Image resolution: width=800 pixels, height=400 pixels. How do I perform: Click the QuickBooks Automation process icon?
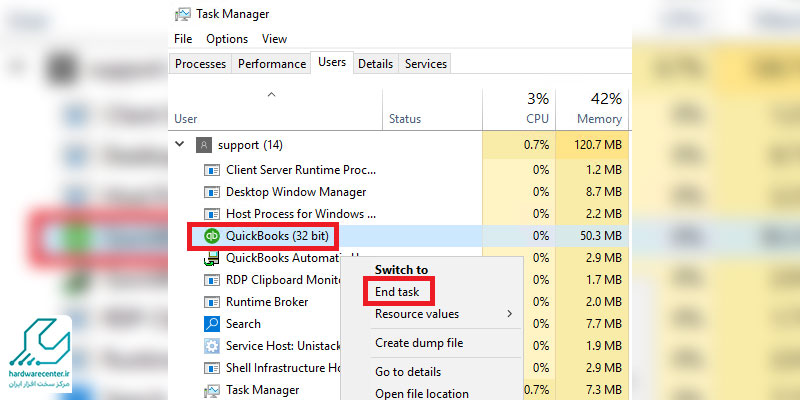pos(212,258)
